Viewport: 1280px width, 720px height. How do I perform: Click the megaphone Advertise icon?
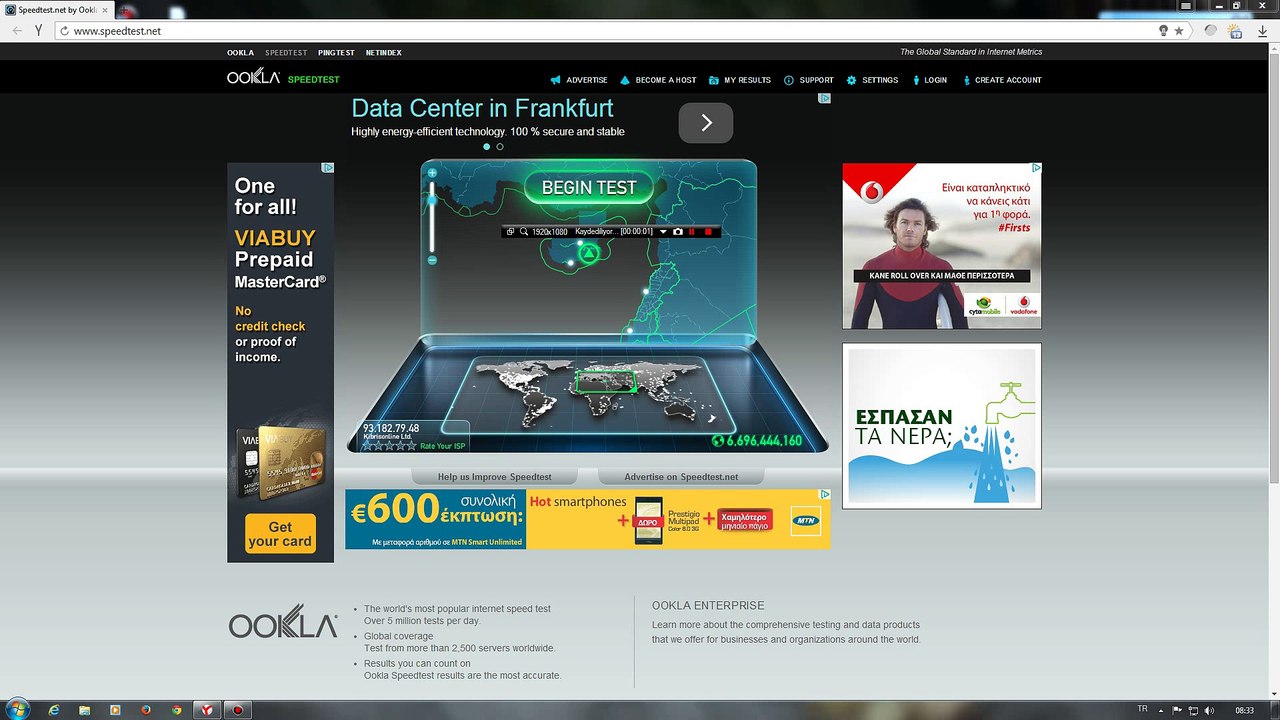(x=556, y=80)
